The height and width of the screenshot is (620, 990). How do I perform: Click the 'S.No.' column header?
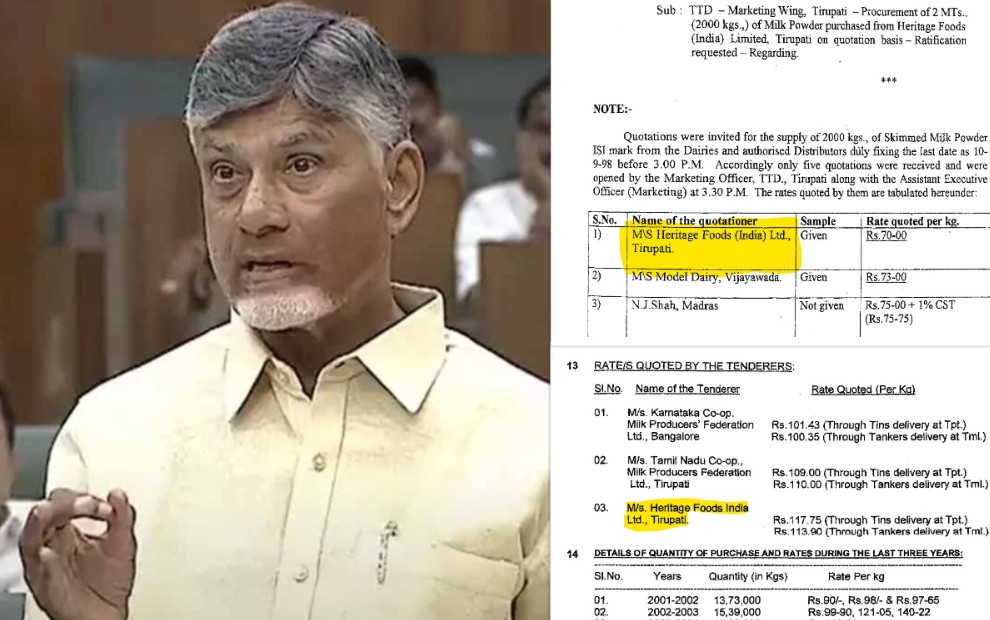[604, 221]
